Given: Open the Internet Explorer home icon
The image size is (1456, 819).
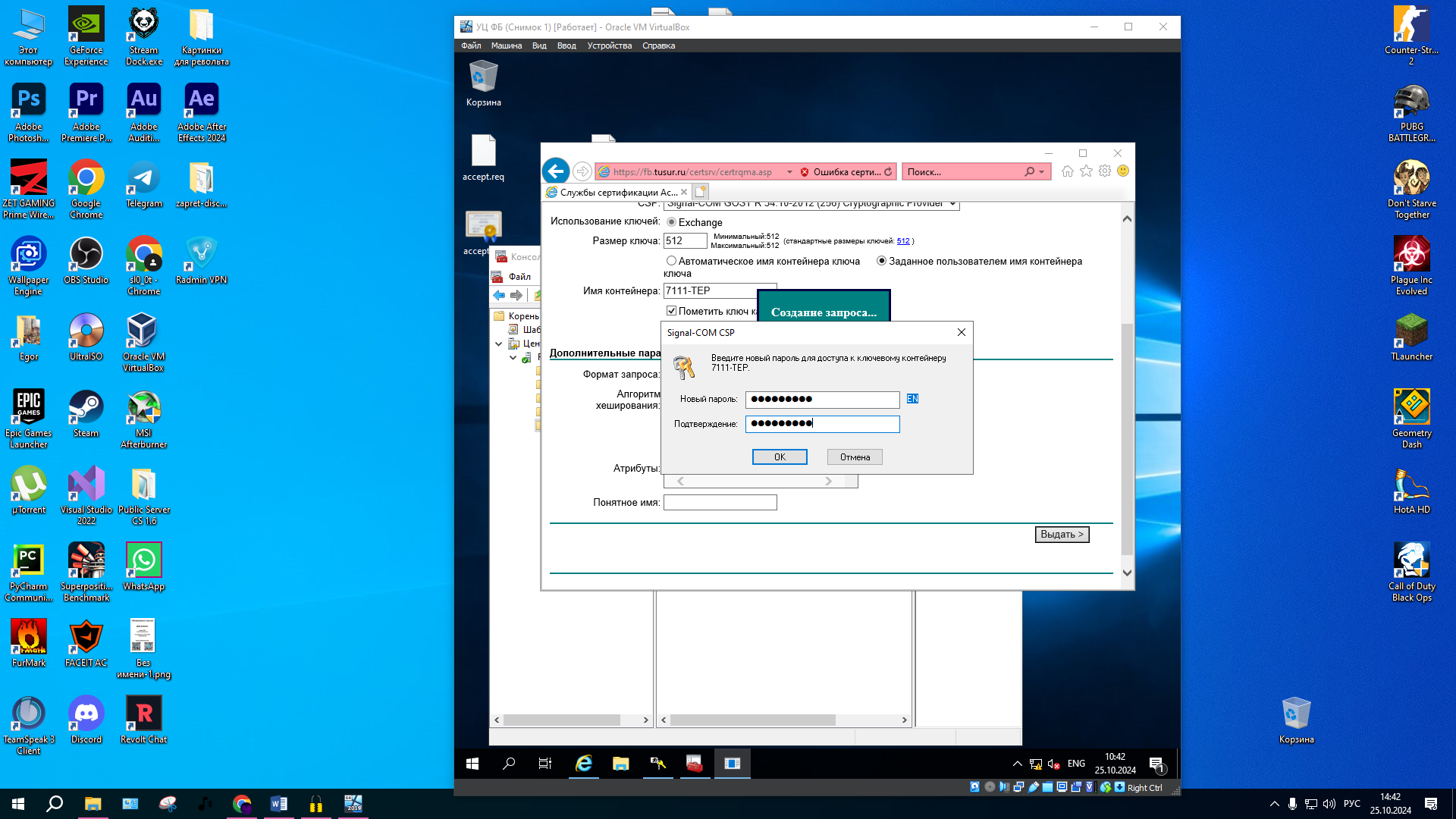Looking at the screenshot, I should tap(1068, 171).
